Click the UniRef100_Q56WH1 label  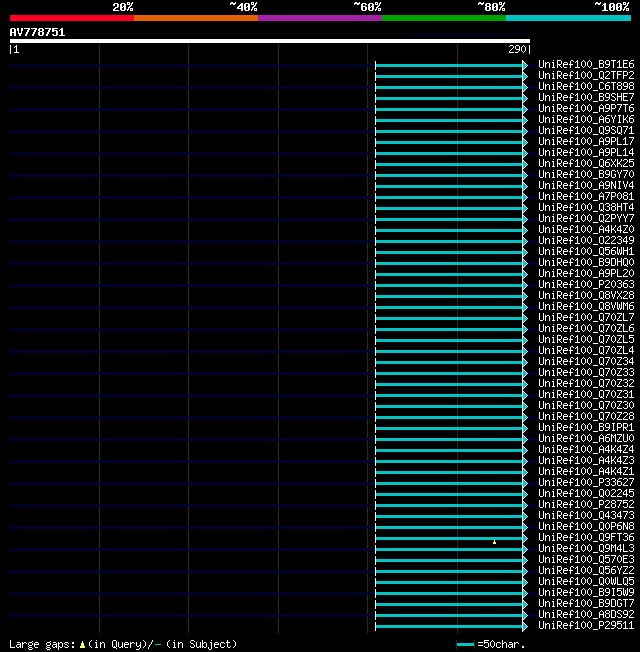[586, 252]
